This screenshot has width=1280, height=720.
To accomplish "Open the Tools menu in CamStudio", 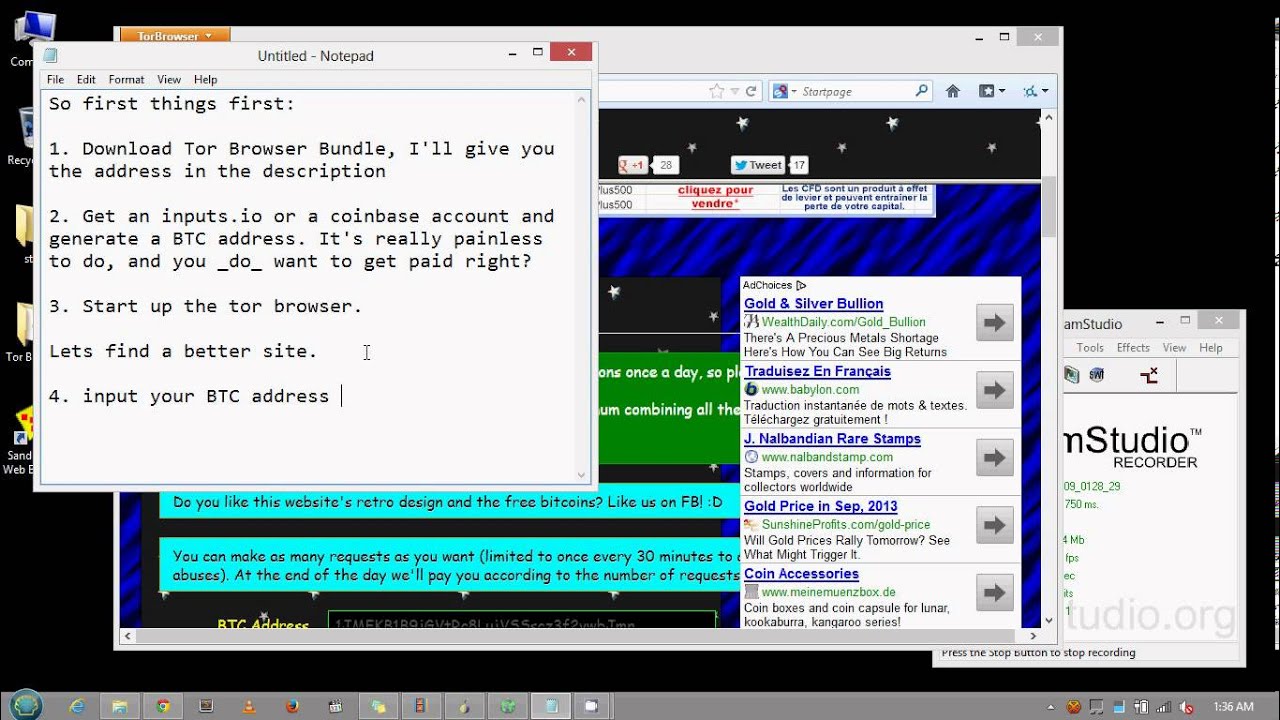I will pyautogui.click(x=1090, y=348).
